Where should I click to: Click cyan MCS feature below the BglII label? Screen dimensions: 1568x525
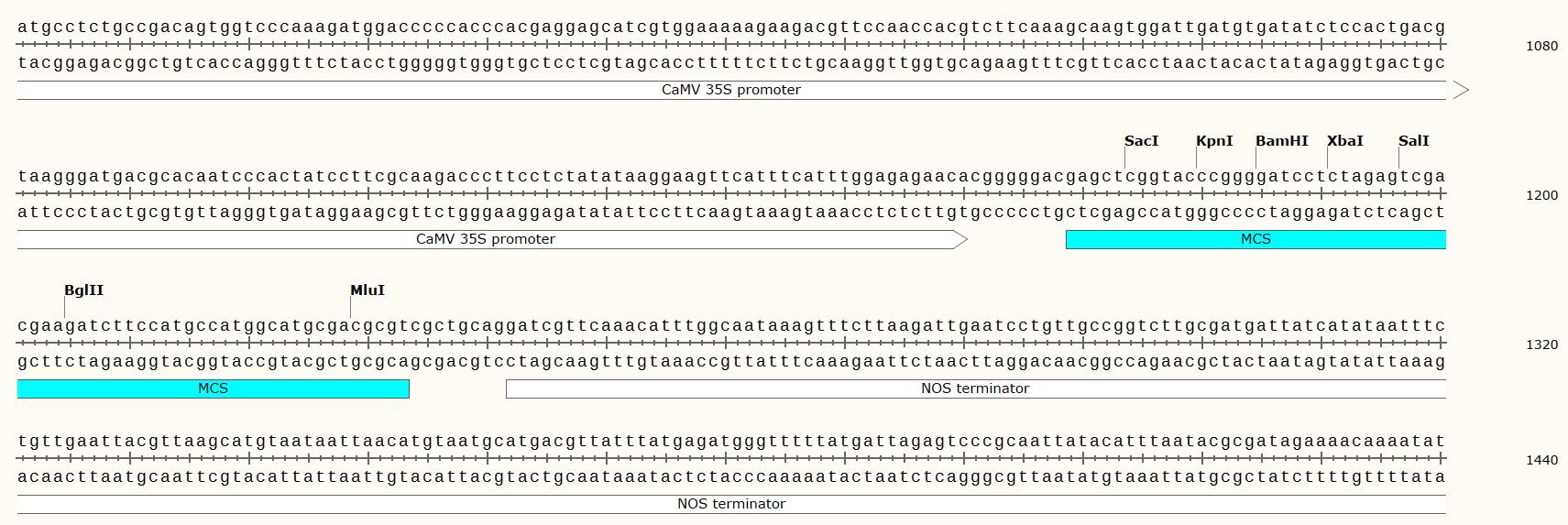click(x=213, y=388)
